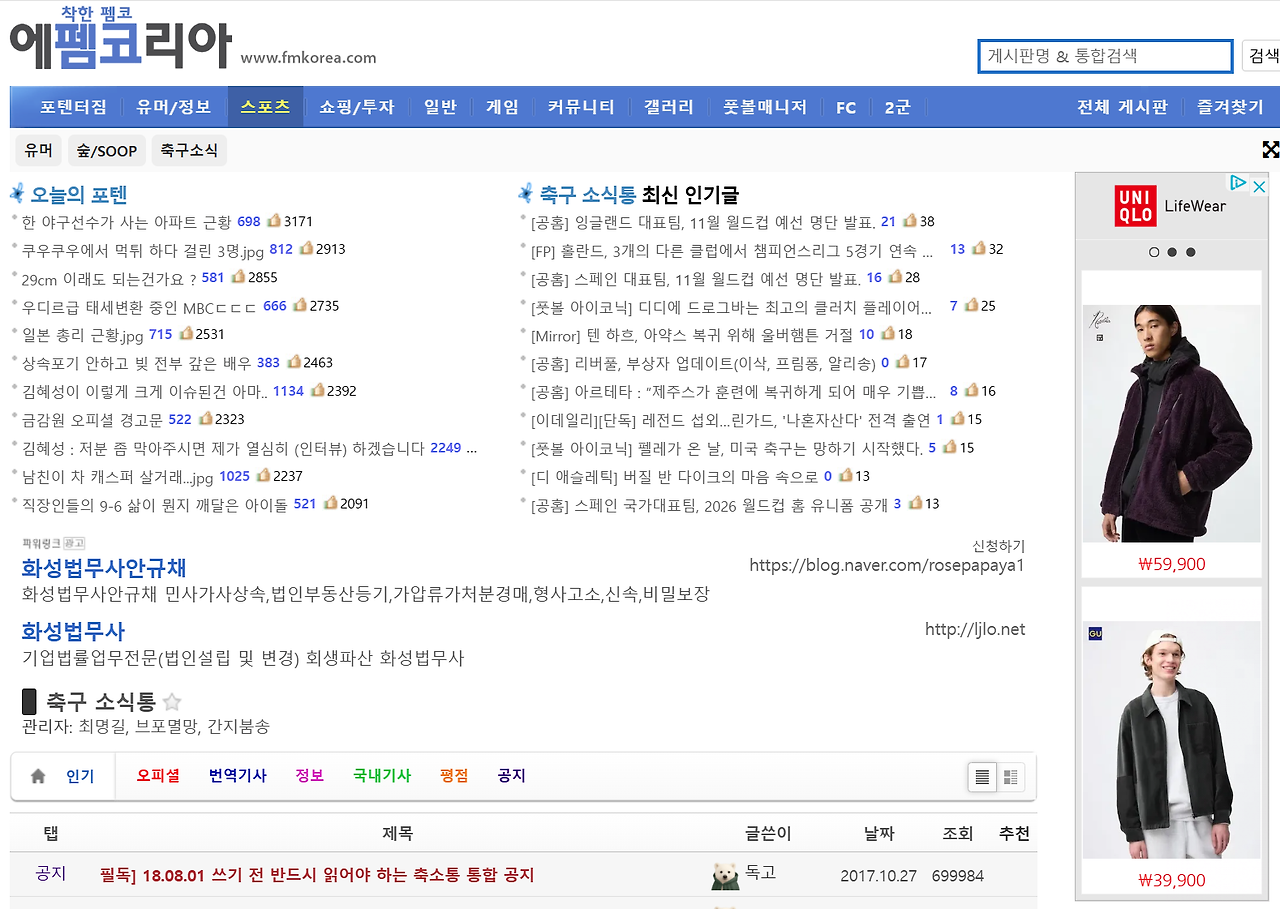Switch to the 정보 tab
1280x909 pixels.
[310, 776]
